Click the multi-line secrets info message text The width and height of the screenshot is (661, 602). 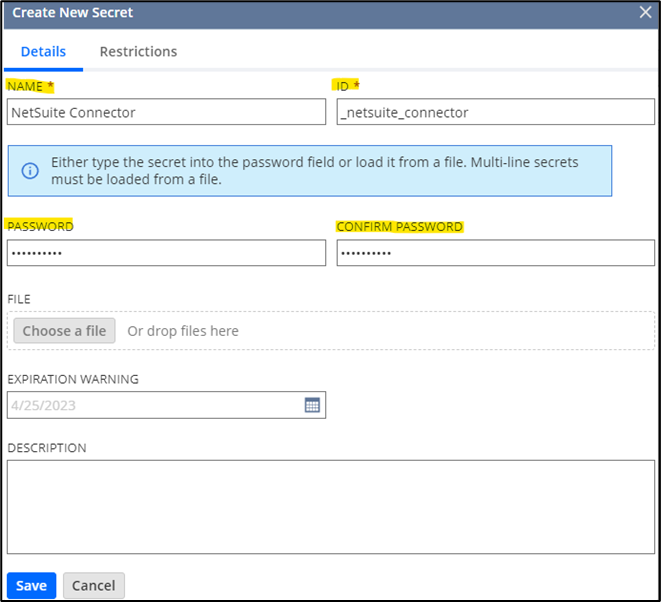click(315, 170)
